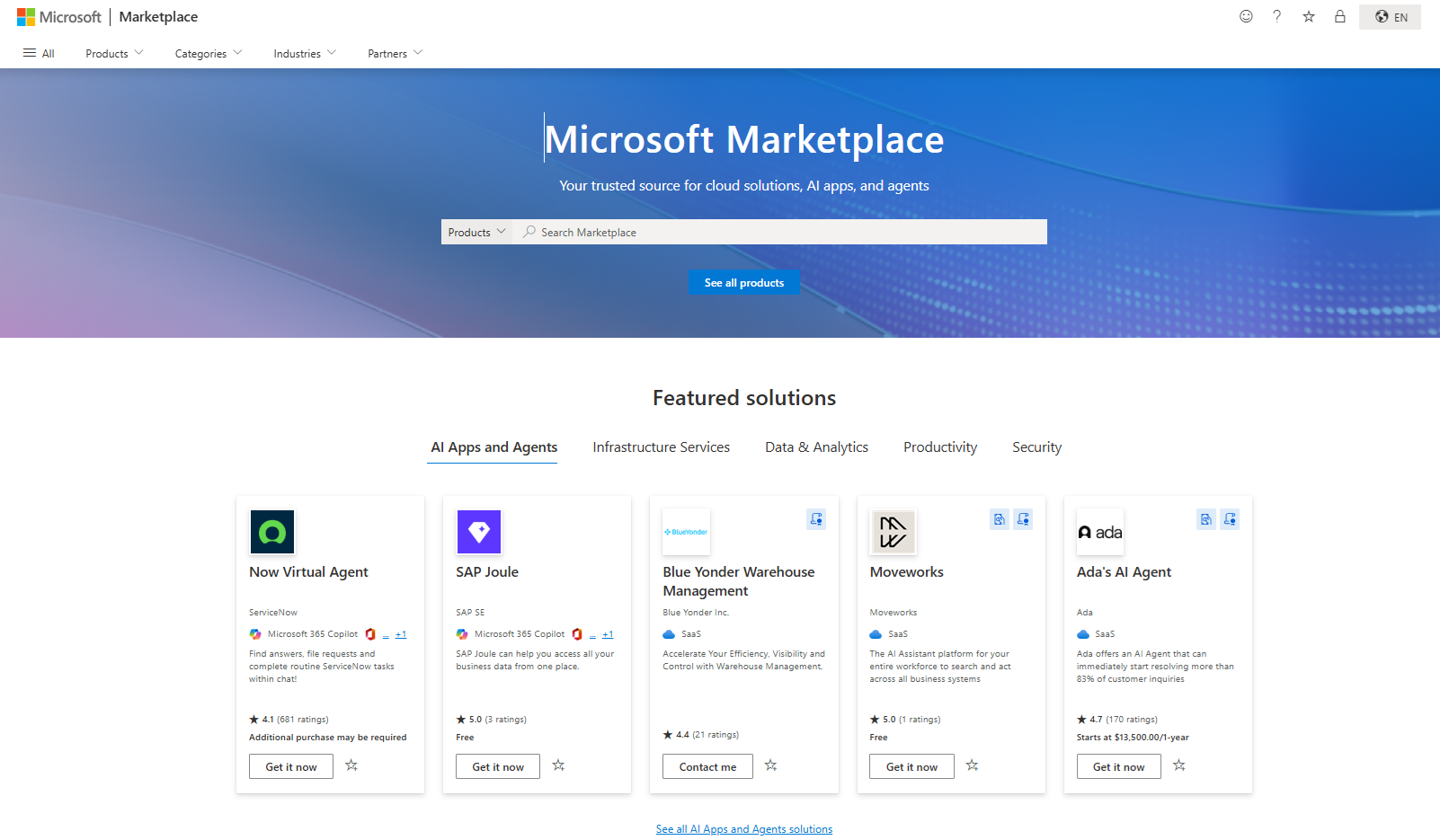The image size is (1440, 840).
Task: Click the Marketplace header title
Action: point(158,17)
